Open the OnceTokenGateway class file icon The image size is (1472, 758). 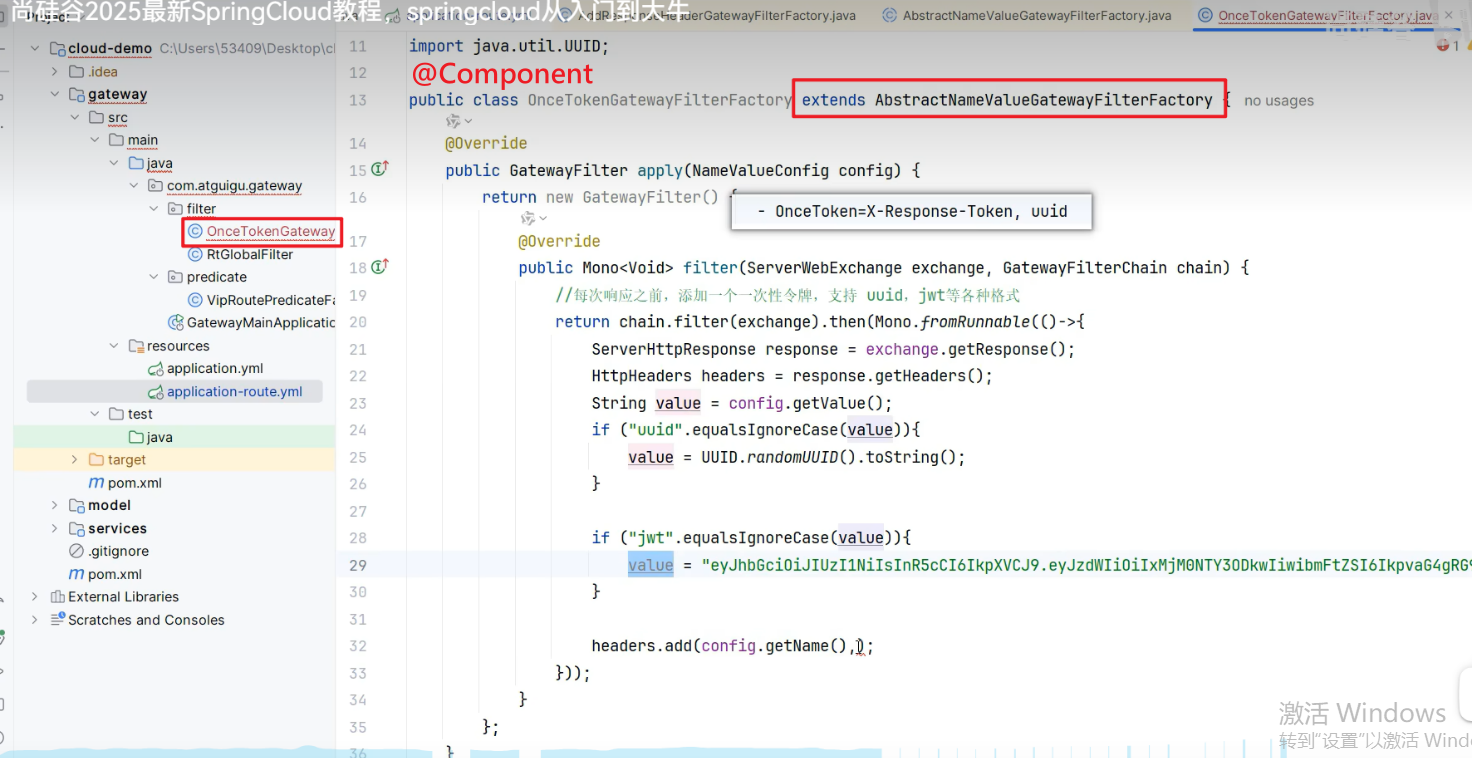click(195, 232)
